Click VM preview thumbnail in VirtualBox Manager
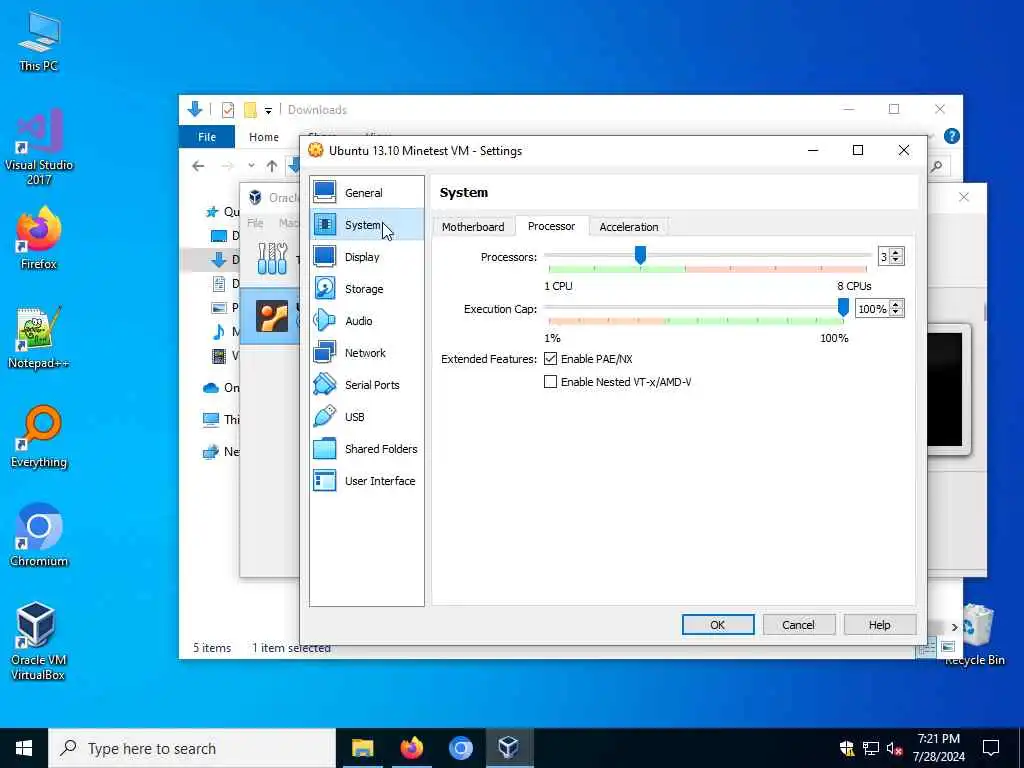Image resolution: width=1024 pixels, height=768 pixels. pos(944,389)
